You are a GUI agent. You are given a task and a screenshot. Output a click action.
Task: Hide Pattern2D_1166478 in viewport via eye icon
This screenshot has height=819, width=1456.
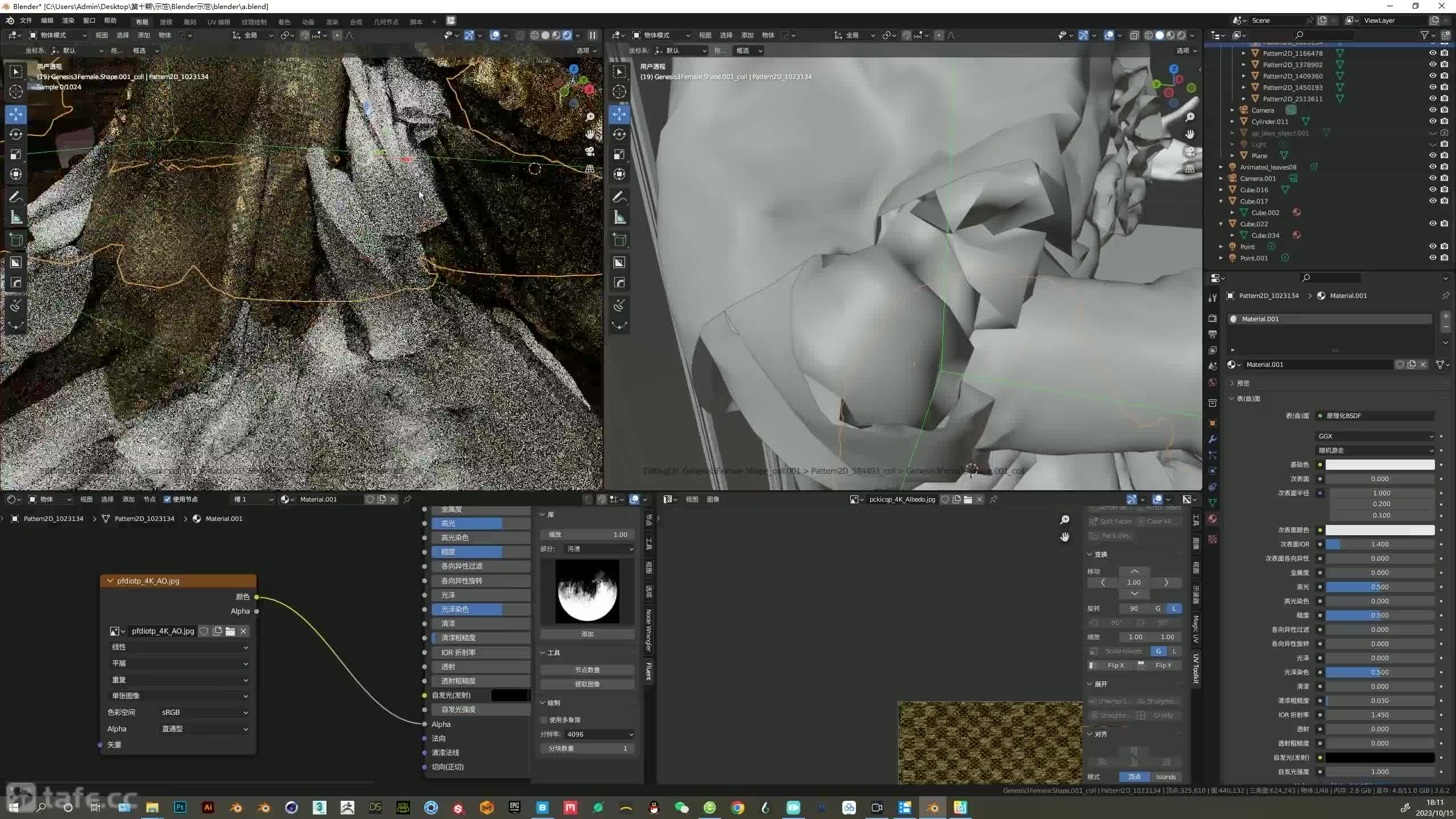point(1433,53)
